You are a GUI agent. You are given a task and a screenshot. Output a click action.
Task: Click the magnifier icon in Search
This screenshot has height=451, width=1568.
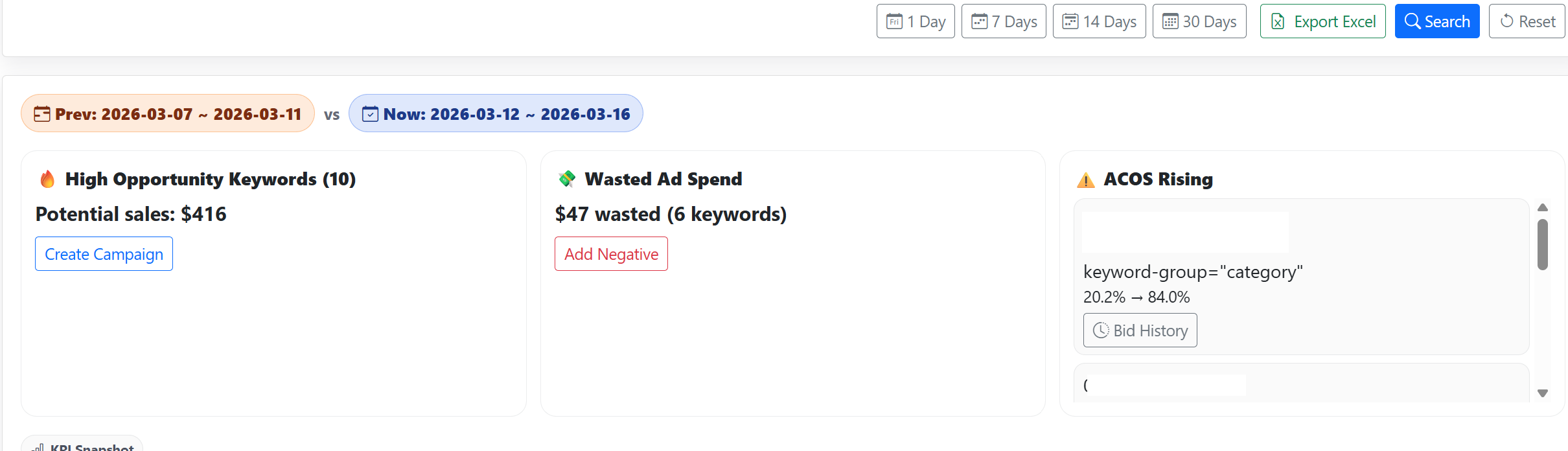point(1412,21)
